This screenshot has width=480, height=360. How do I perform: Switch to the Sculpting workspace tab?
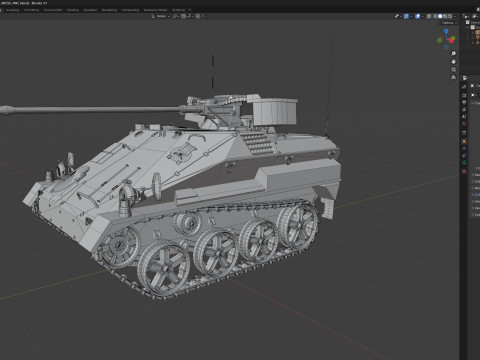(13, 10)
